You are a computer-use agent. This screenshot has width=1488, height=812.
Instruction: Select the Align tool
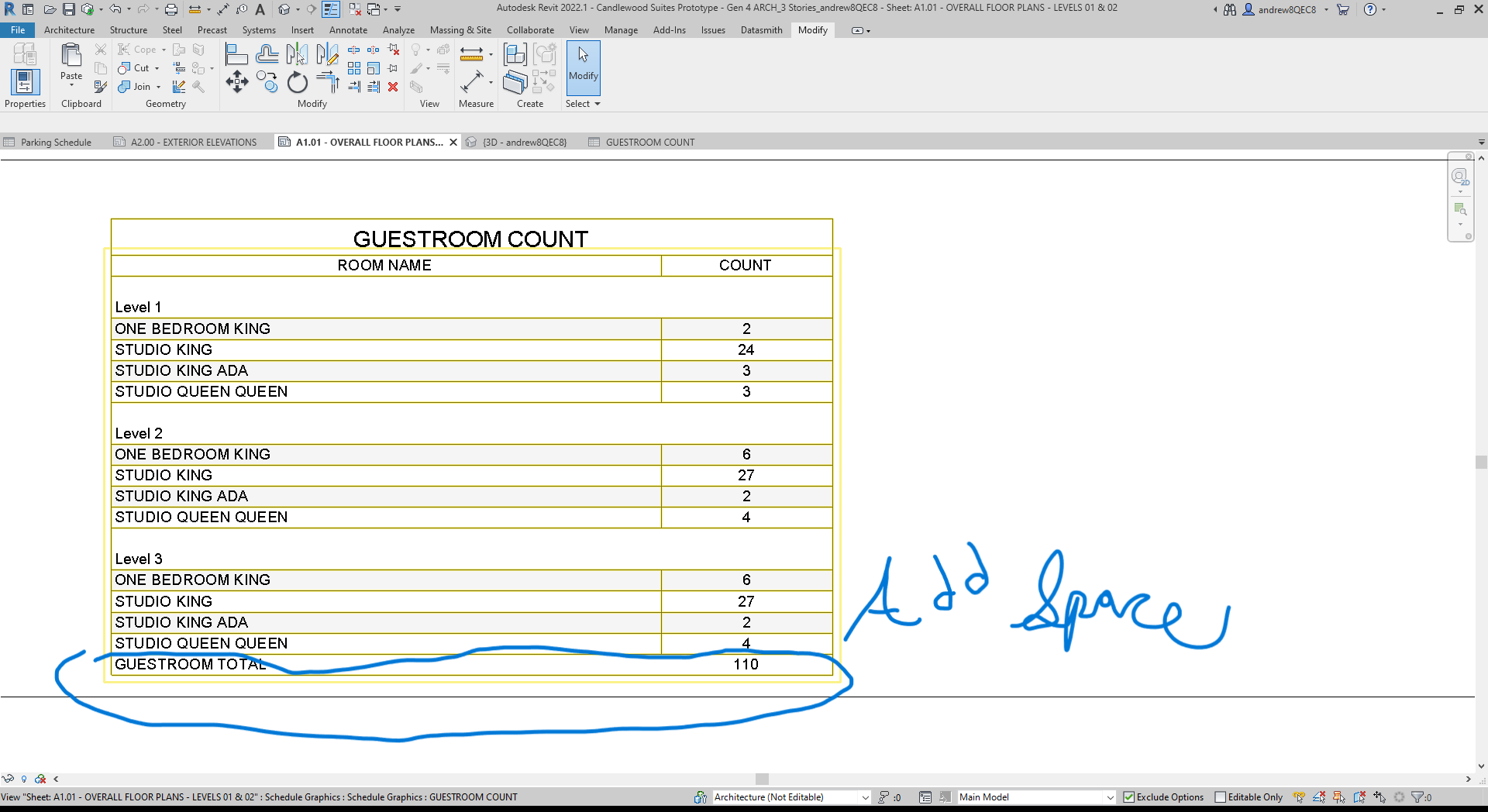point(236,53)
